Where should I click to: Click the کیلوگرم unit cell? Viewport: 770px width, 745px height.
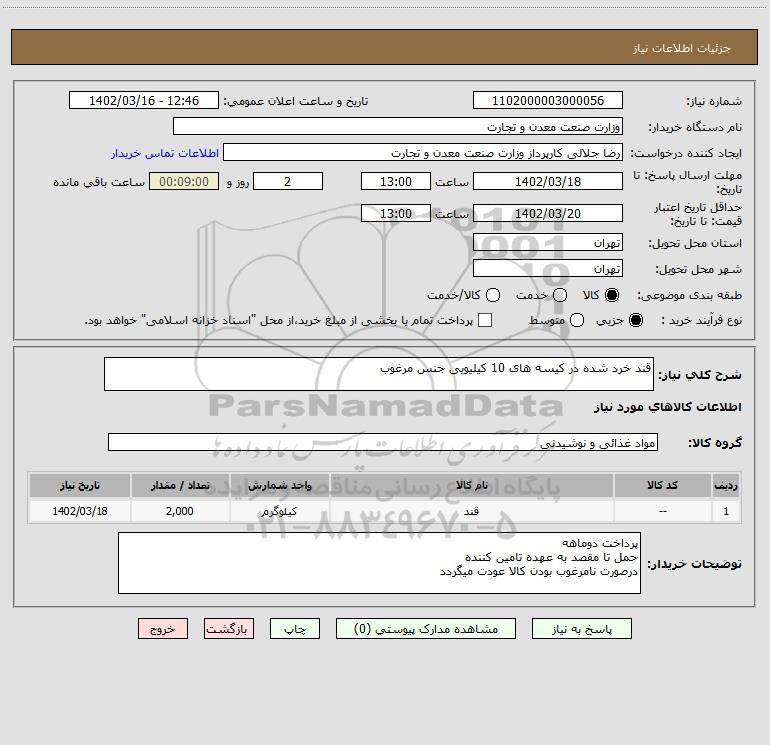(279, 511)
